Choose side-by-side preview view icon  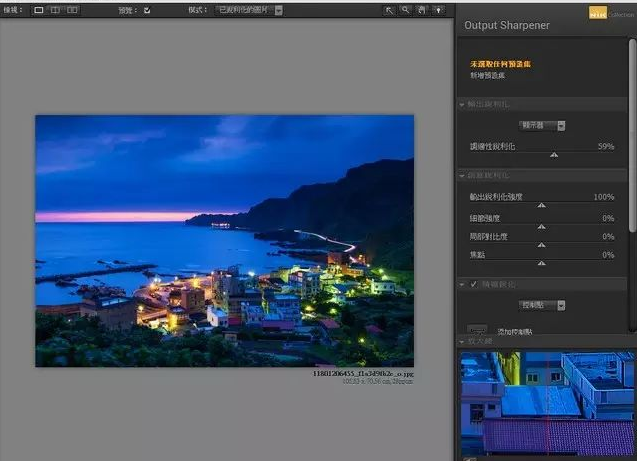72,10
